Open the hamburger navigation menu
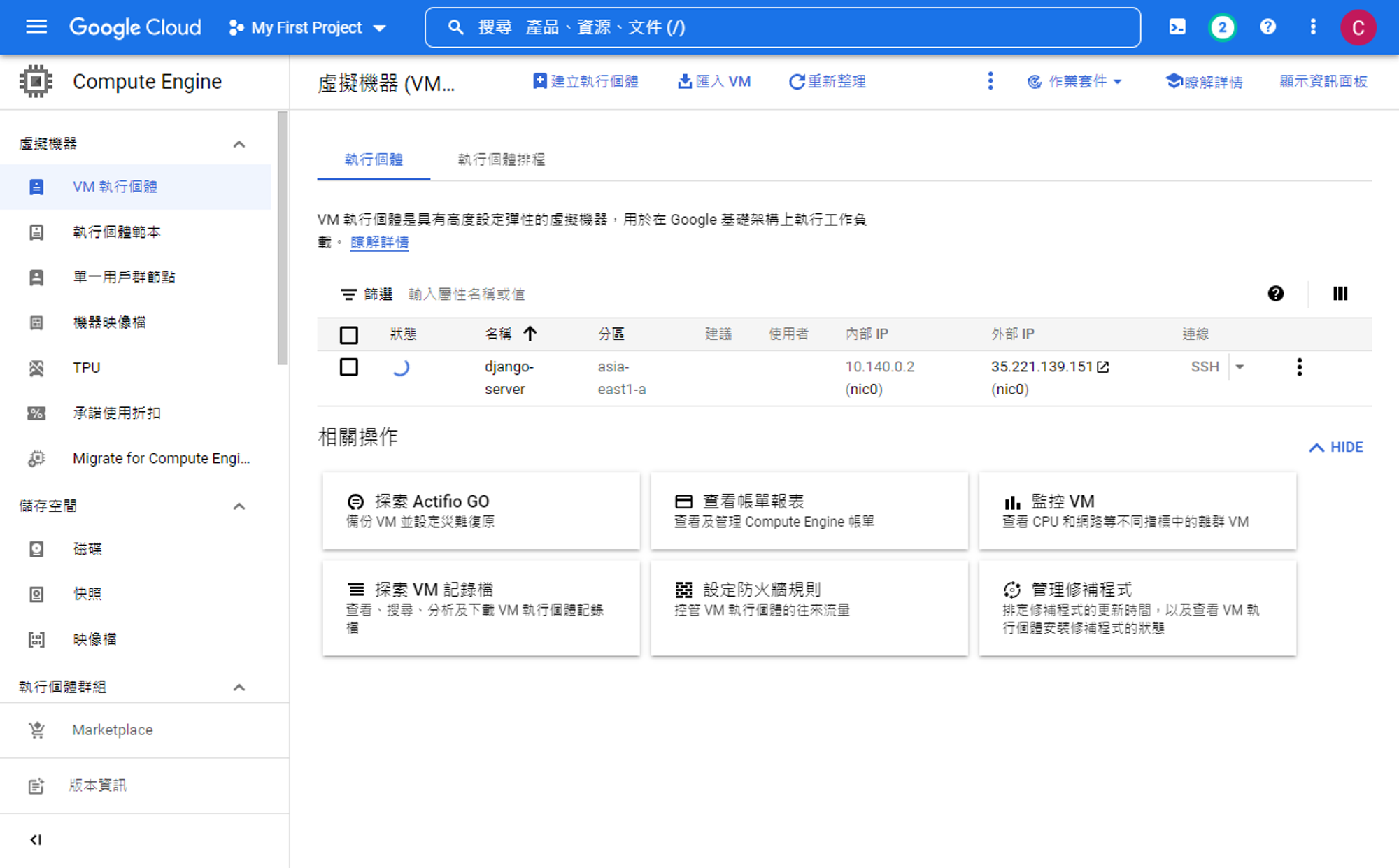Image resolution: width=1399 pixels, height=868 pixels. pyautogui.click(x=36, y=27)
